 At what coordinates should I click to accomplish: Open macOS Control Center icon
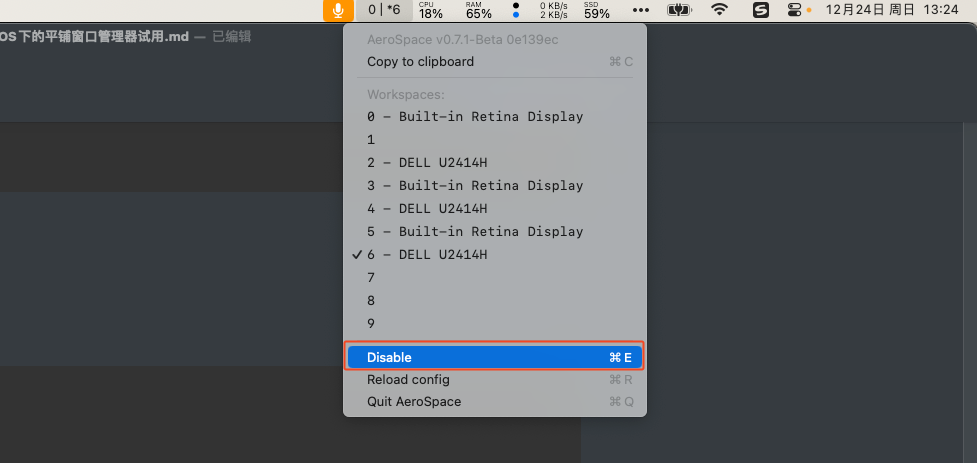pyautogui.click(x=795, y=10)
